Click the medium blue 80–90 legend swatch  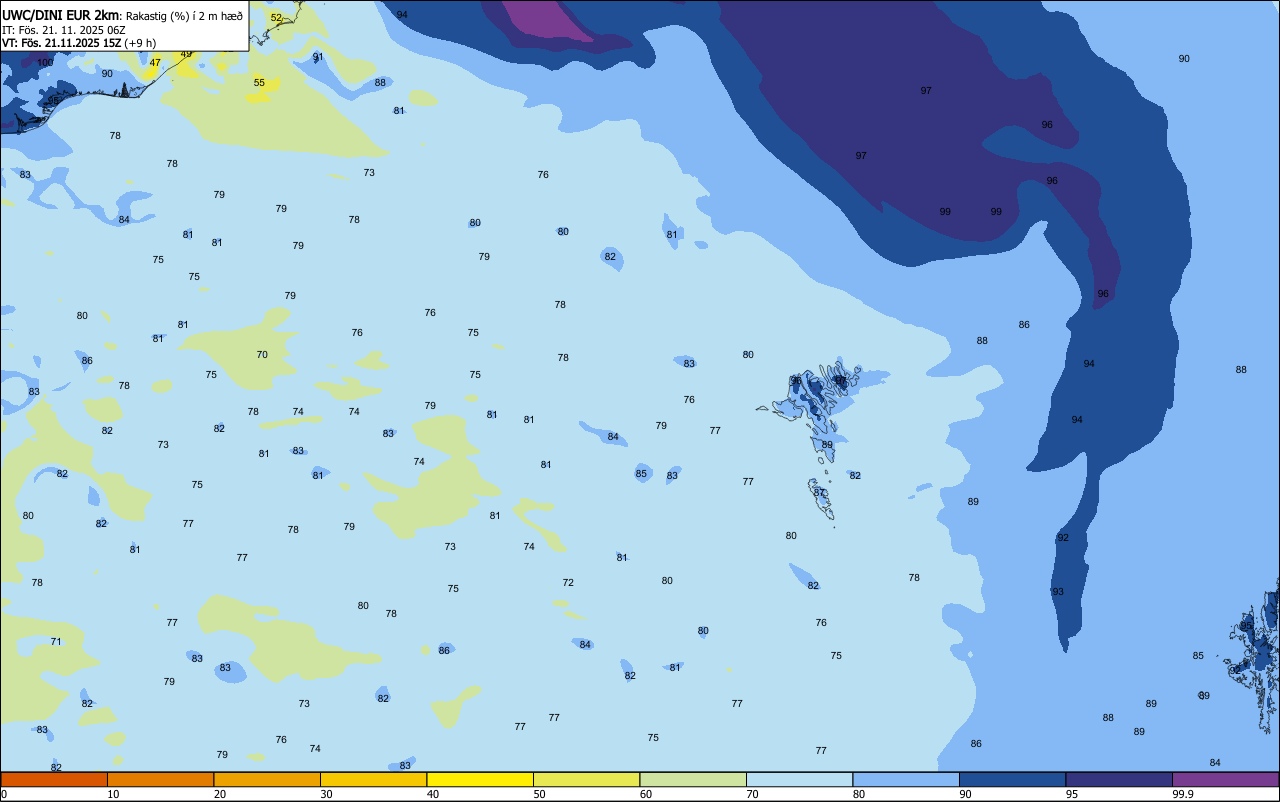906,779
